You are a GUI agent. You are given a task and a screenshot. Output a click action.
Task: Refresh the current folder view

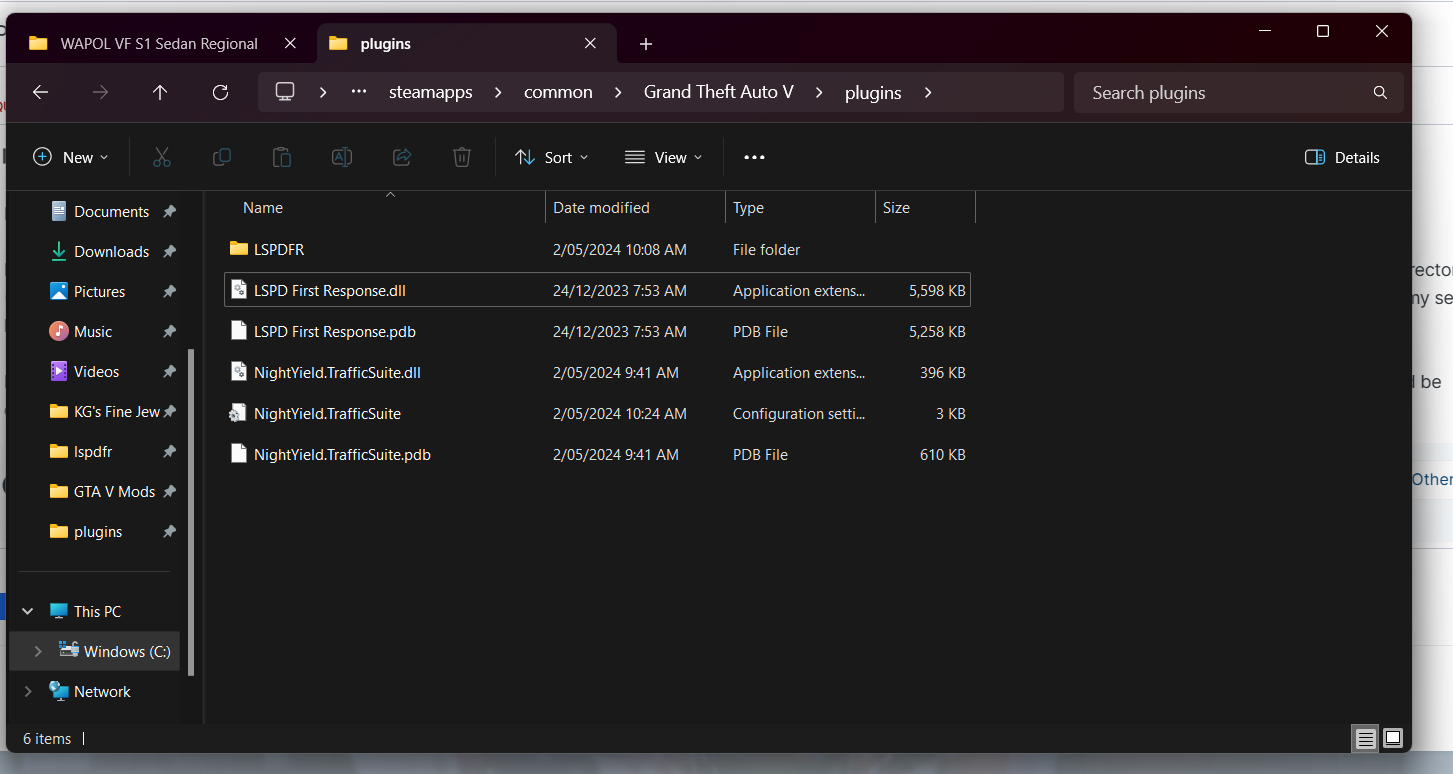tap(221, 92)
